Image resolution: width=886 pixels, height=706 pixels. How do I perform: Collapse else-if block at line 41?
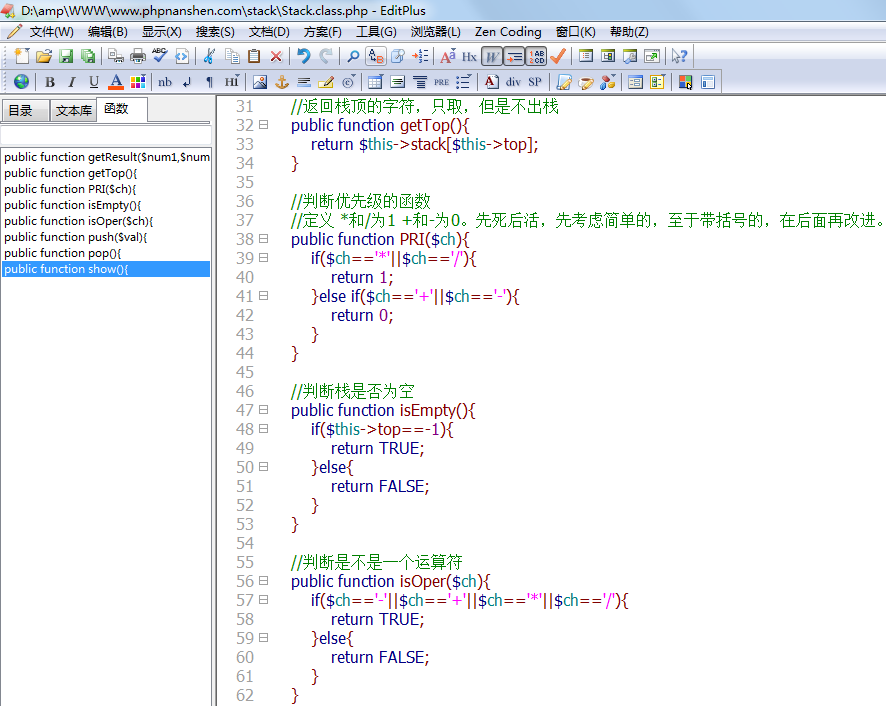[x=263, y=296]
